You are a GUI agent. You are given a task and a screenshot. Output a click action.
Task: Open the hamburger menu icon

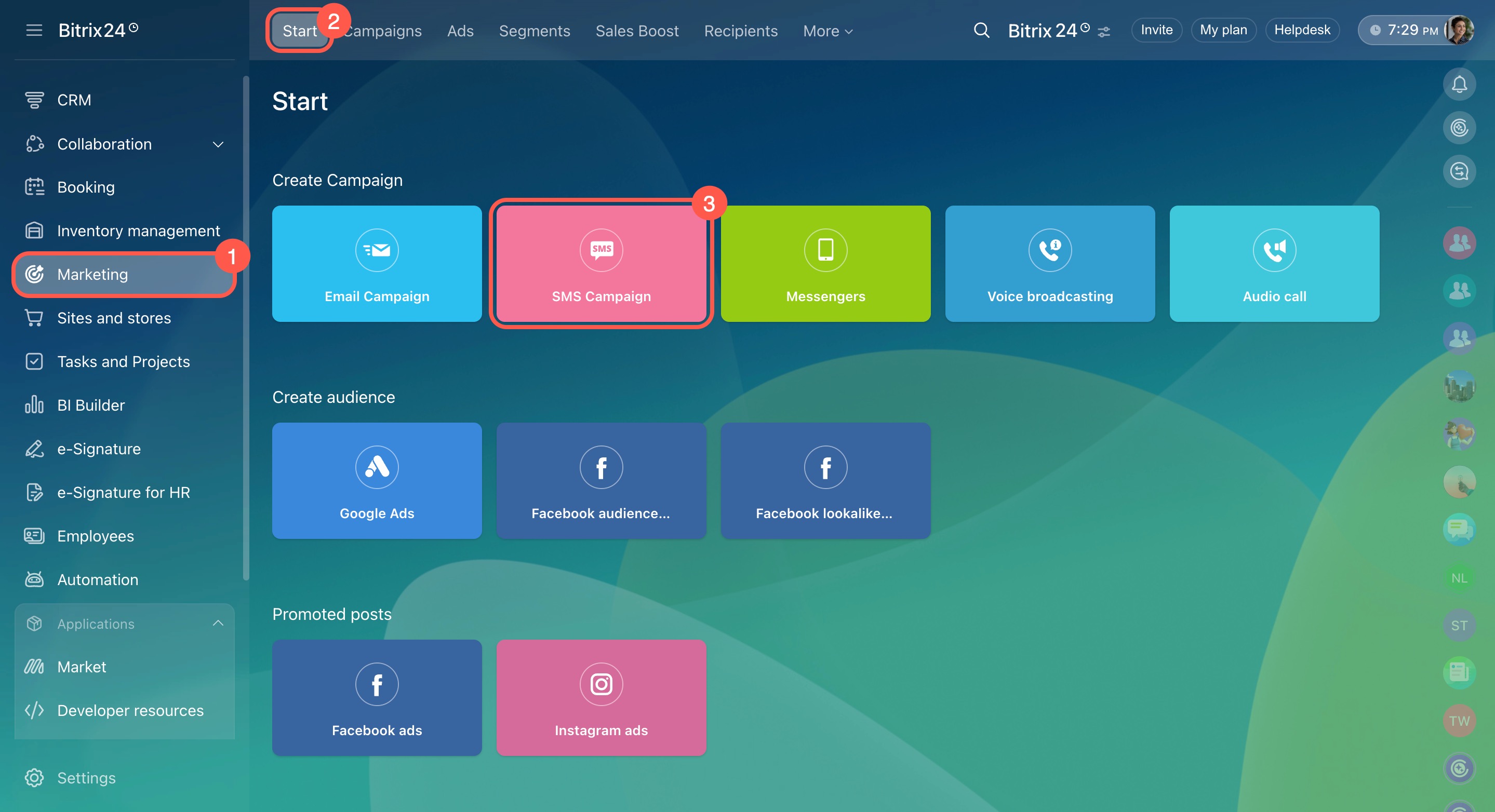pos(34,30)
